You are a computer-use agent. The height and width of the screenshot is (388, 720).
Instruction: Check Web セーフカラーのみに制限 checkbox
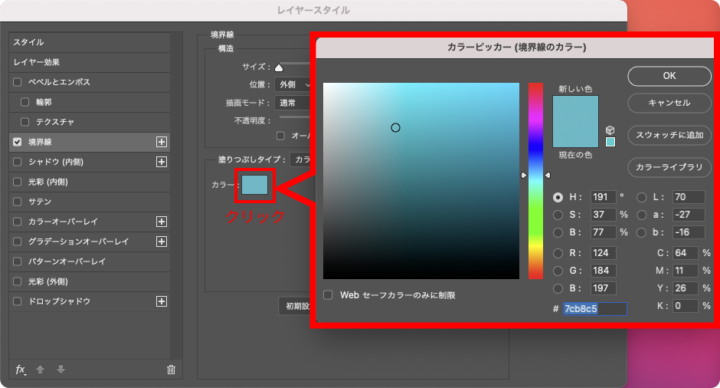[x=328, y=295]
